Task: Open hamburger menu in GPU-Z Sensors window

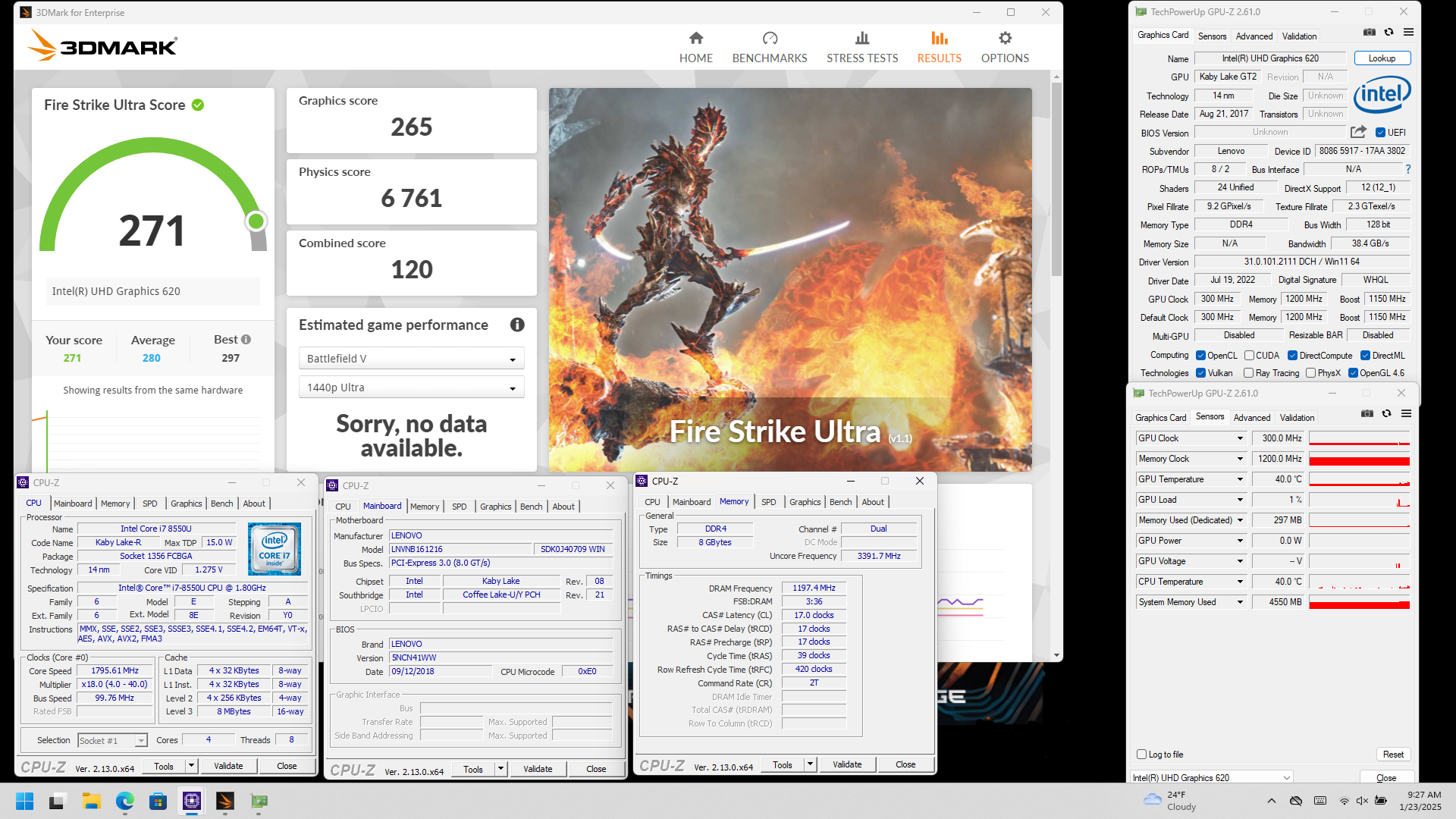Action: pos(1406,414)
